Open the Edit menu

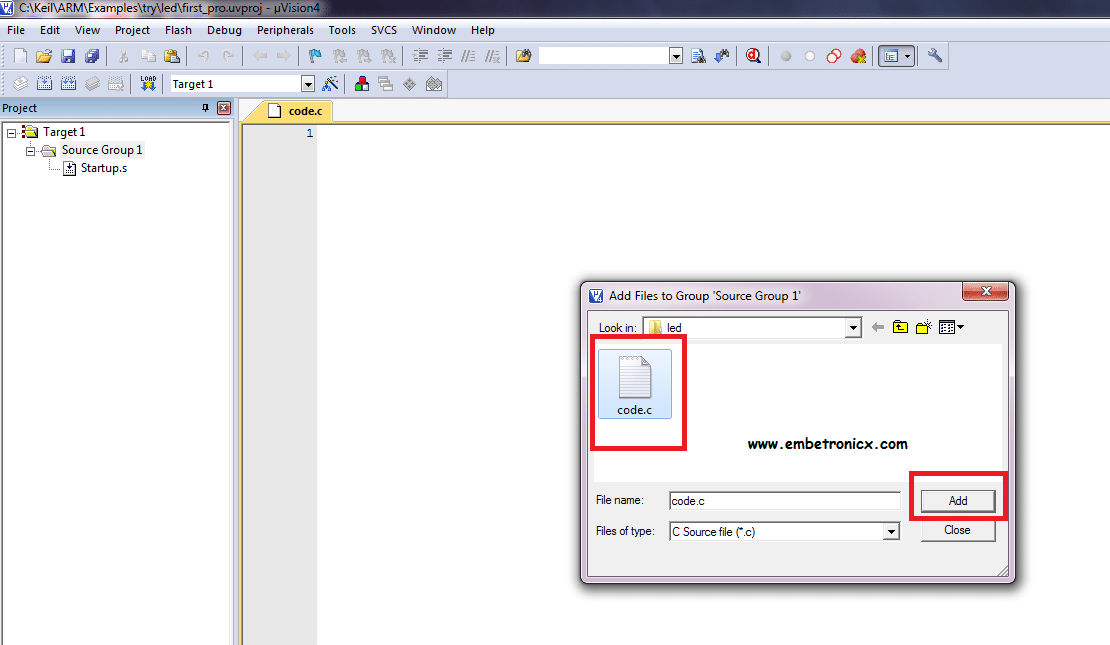point(50,30)
